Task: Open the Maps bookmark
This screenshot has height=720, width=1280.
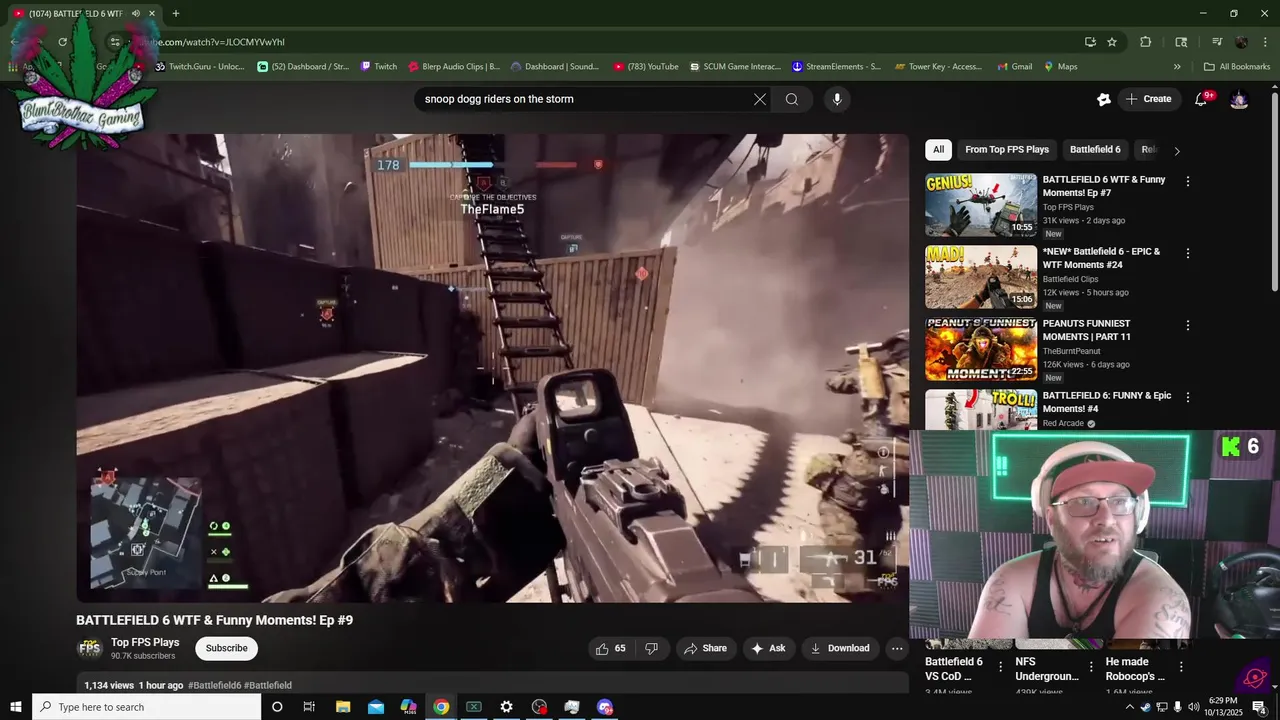Action: 1061,67
